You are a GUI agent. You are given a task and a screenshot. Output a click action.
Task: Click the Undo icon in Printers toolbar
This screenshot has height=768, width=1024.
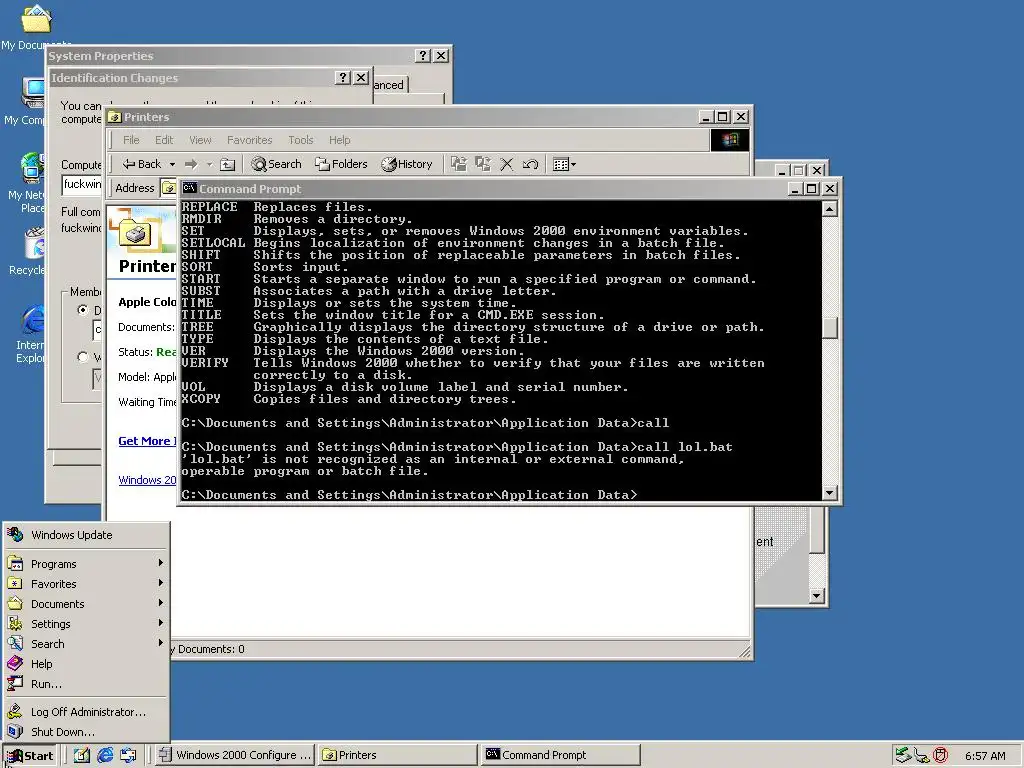coord(530,164)
